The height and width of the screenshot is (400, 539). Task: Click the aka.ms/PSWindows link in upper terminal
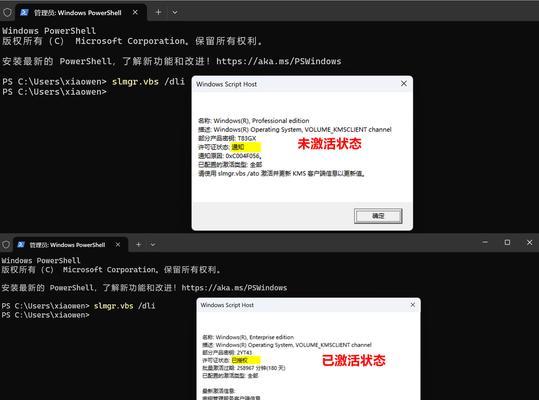[x=278, y=62]
